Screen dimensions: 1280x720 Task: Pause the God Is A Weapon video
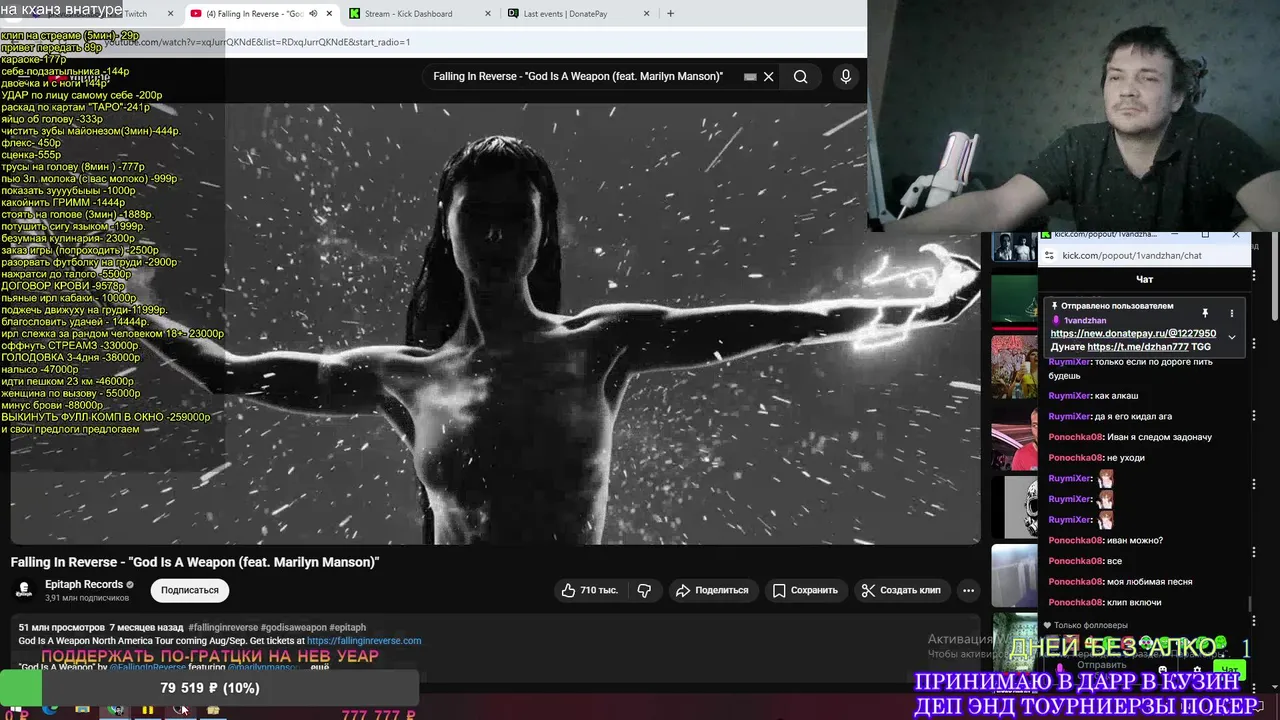[x=495, y=323]
